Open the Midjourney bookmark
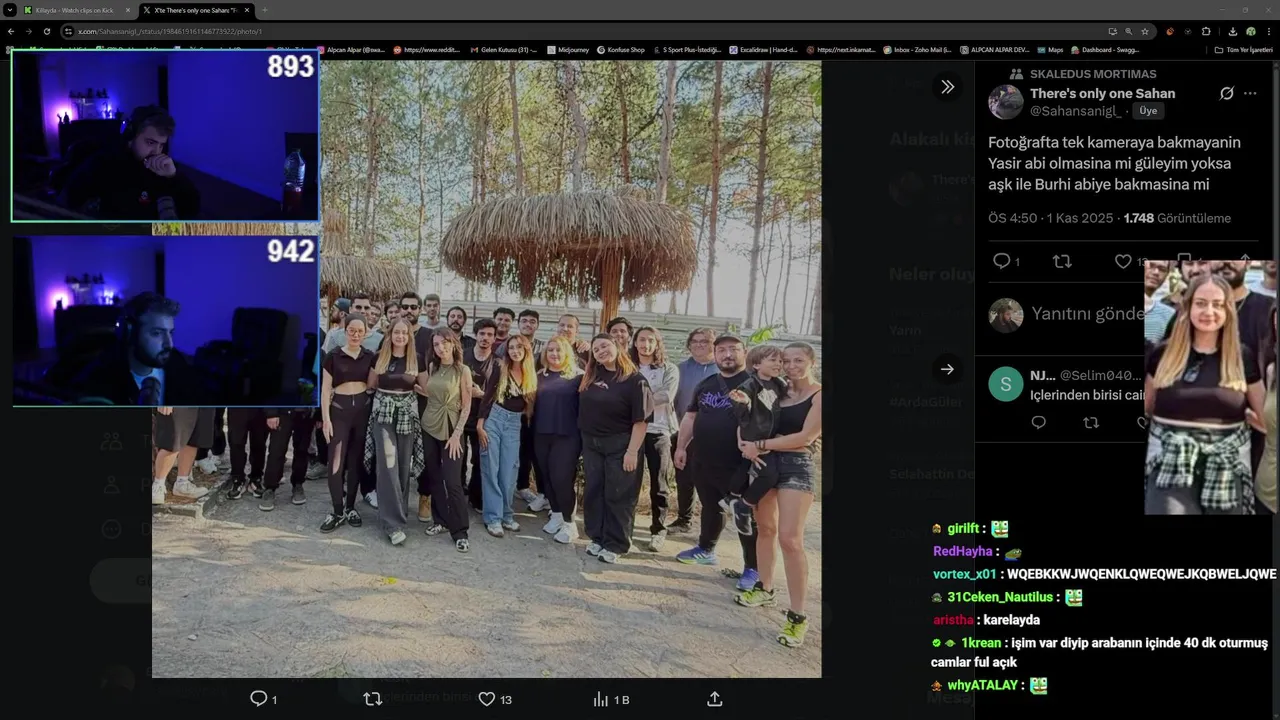Screen dimensions: 1280x720 point(568,49)
